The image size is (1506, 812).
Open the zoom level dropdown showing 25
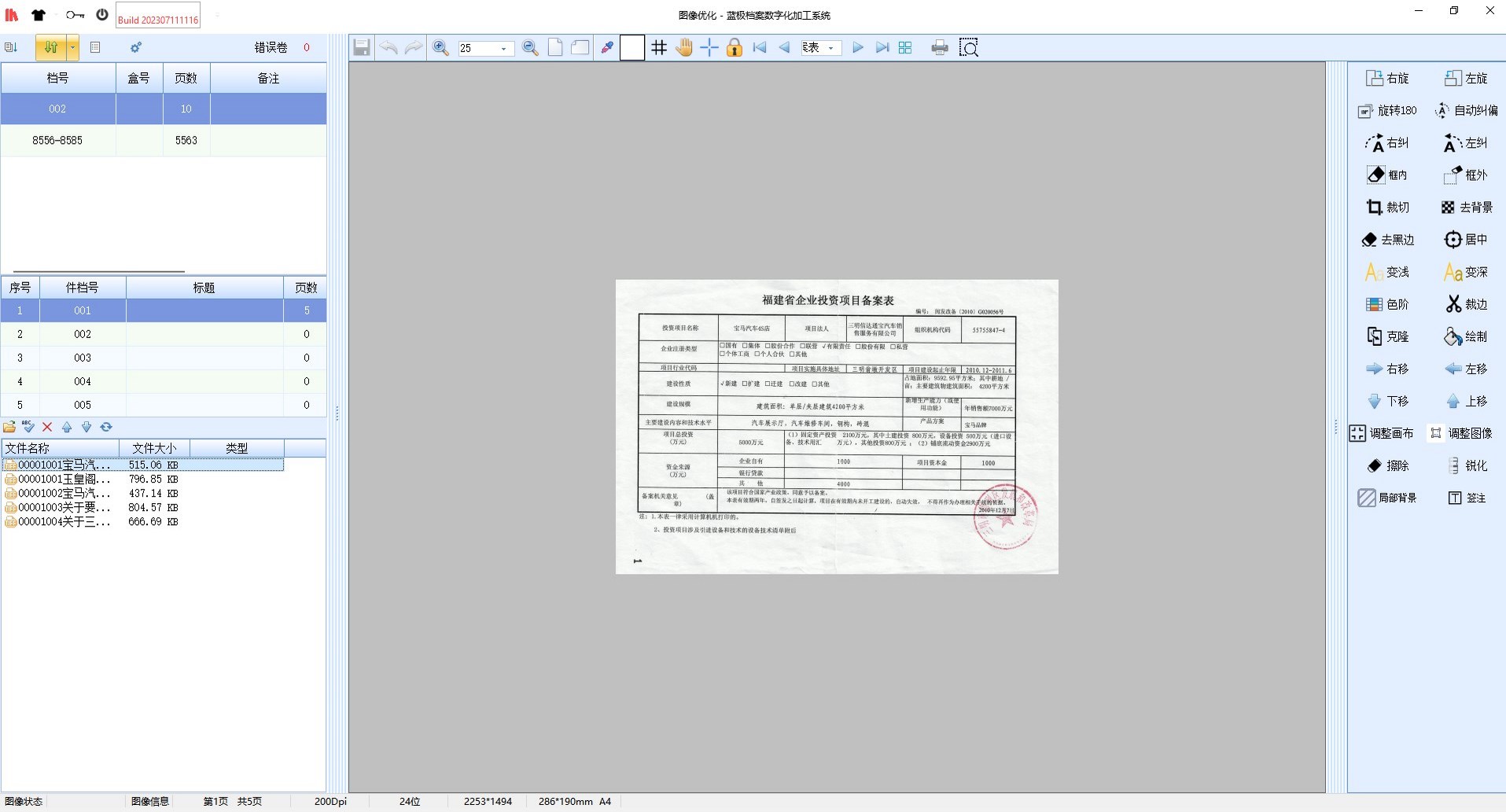click(503, 49)
